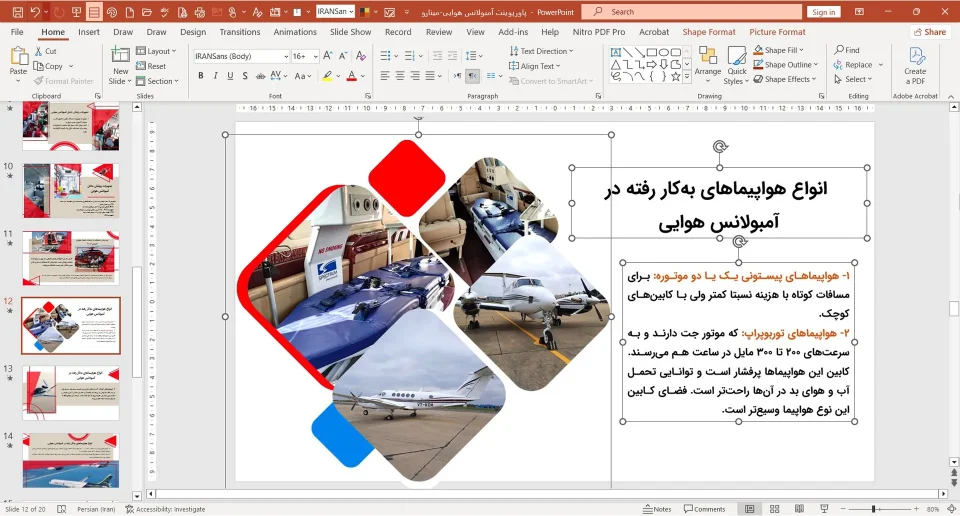
Task: Start Slide Show from status bar
Action: (824, 509)
